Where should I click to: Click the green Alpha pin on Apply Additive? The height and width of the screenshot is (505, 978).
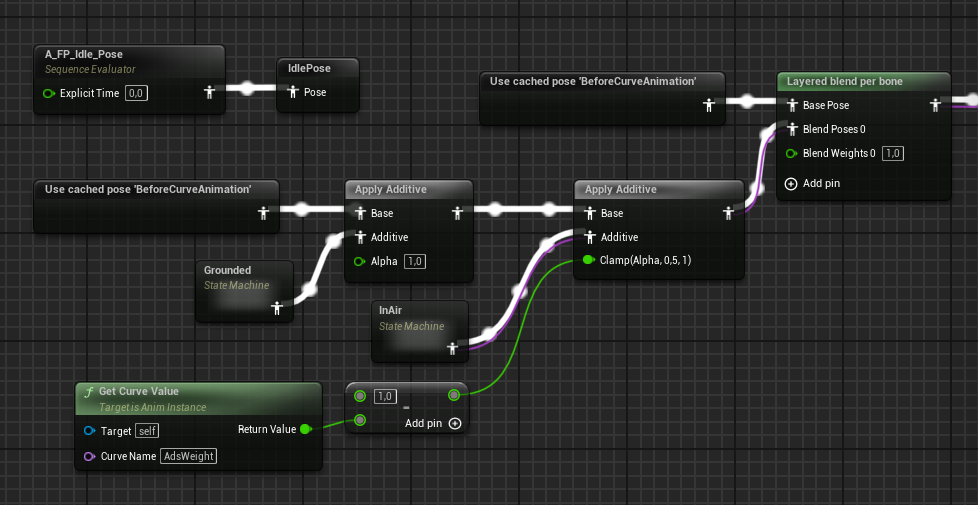click(x=359, y=261)
